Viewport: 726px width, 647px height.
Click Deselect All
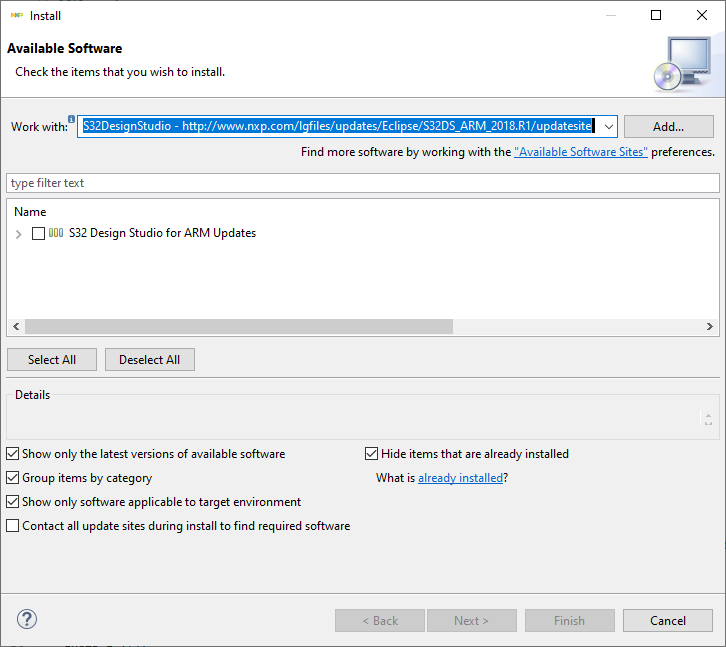coord(150,360)
